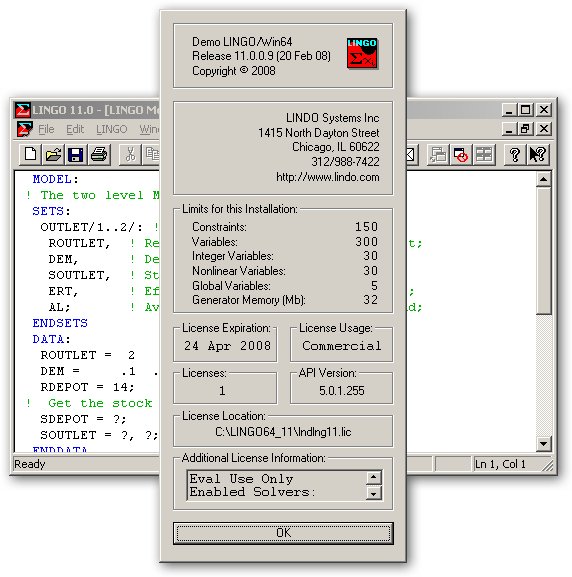Click the phone number 312/988-7422

click(345, 162)
